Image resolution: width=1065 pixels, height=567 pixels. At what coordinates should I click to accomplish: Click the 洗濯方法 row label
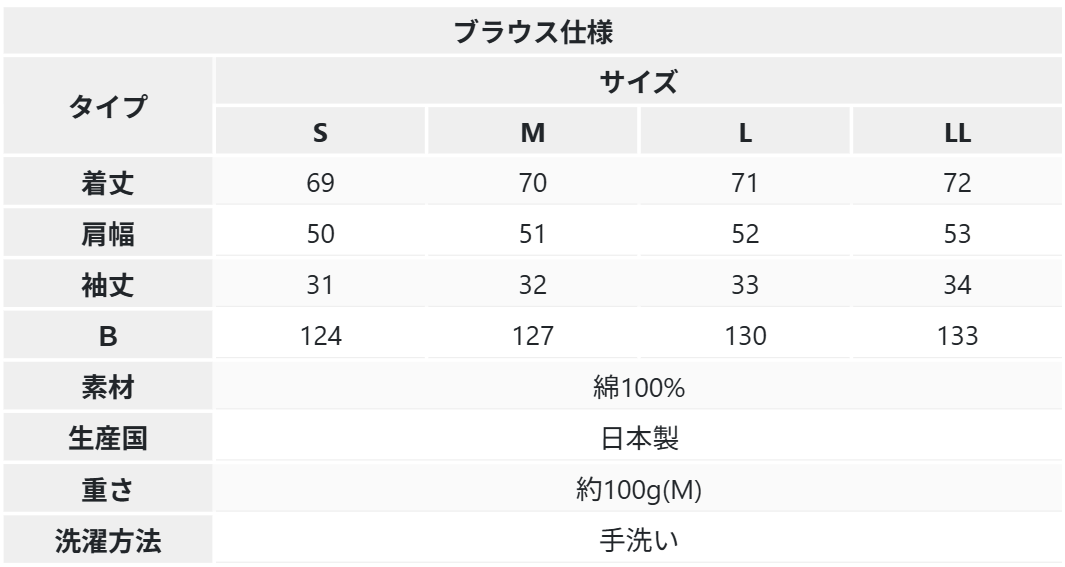click(x=107, y=541)
